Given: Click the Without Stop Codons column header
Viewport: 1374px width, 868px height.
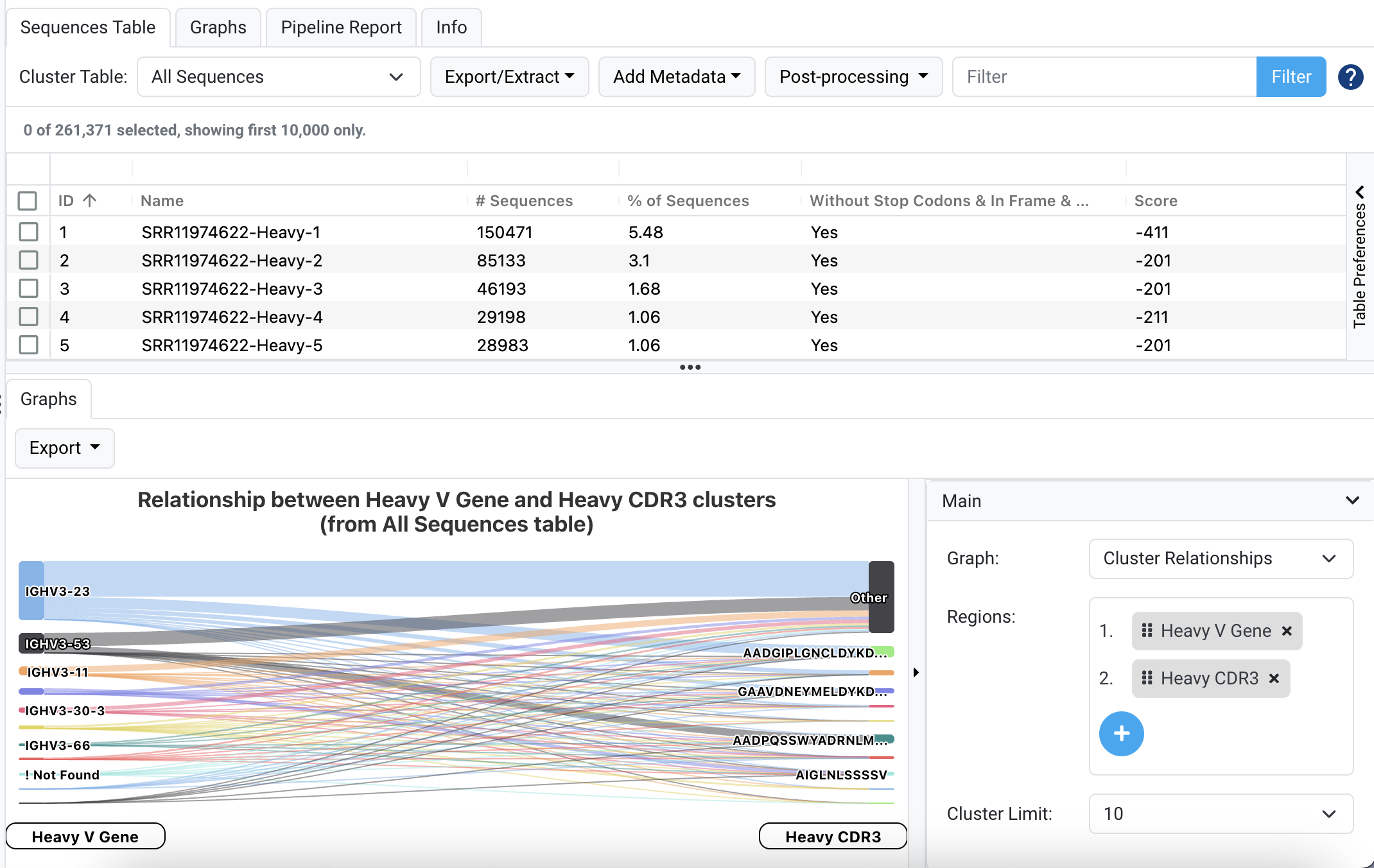Looking at the screenshot, I should pyautogui.click(x=949, y=201).
